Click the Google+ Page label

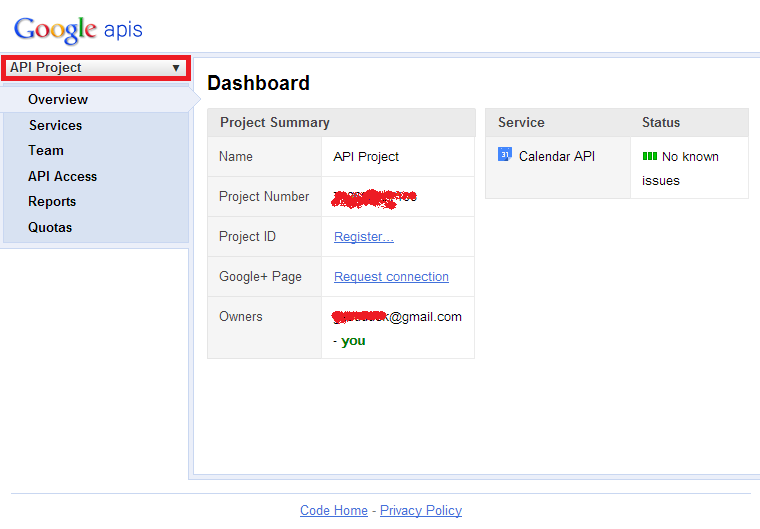click(260, 276)
